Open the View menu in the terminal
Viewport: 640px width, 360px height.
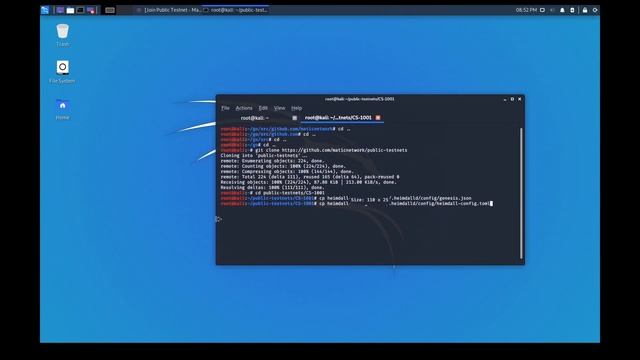[280, 108]
